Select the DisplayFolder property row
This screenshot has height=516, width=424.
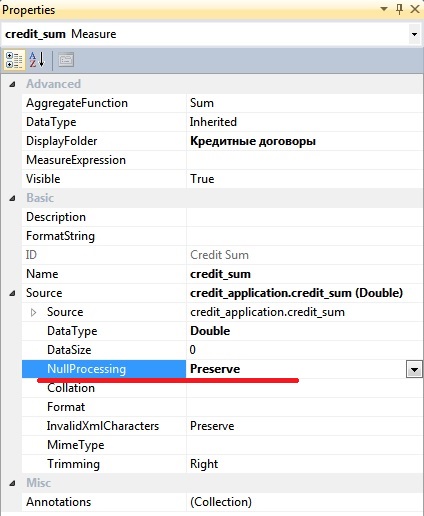pos(222,141)
